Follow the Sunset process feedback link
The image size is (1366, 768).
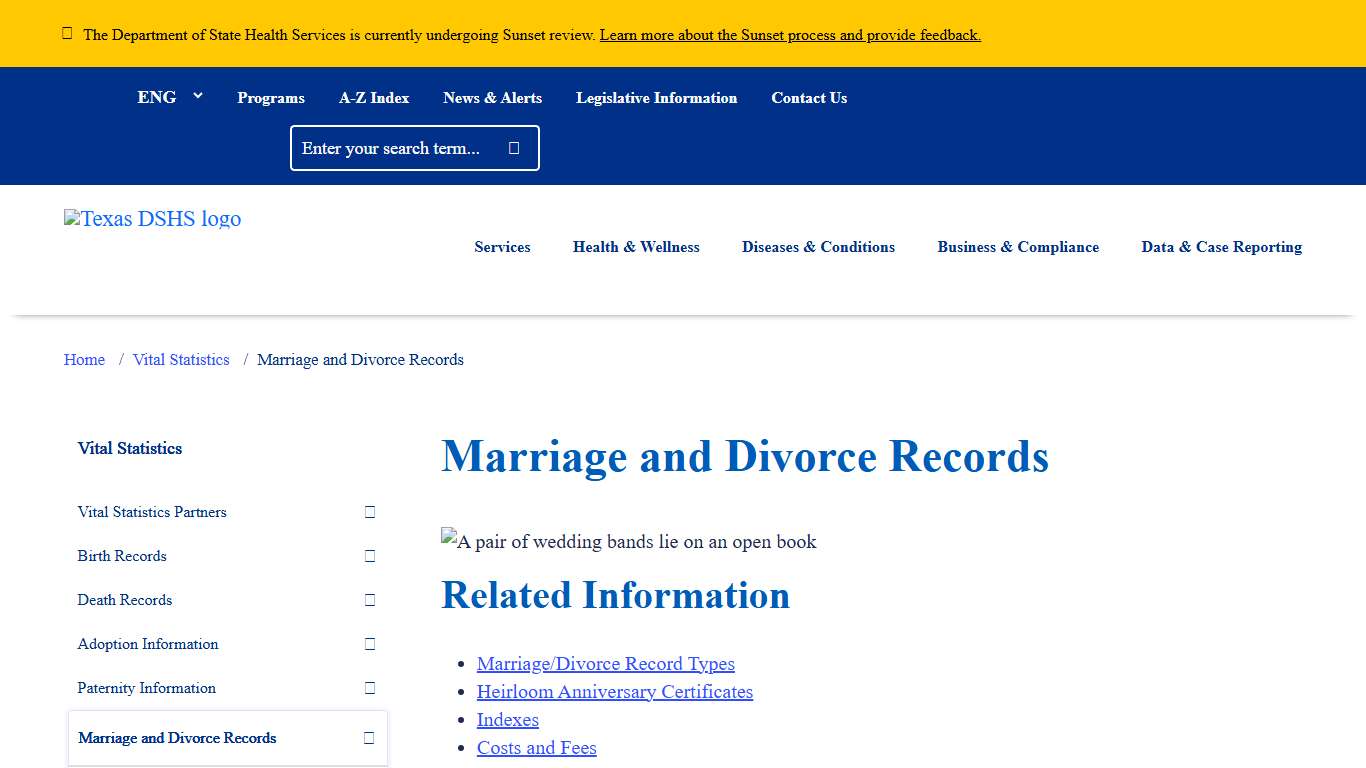pyautogui.click(x=790, y=34)
